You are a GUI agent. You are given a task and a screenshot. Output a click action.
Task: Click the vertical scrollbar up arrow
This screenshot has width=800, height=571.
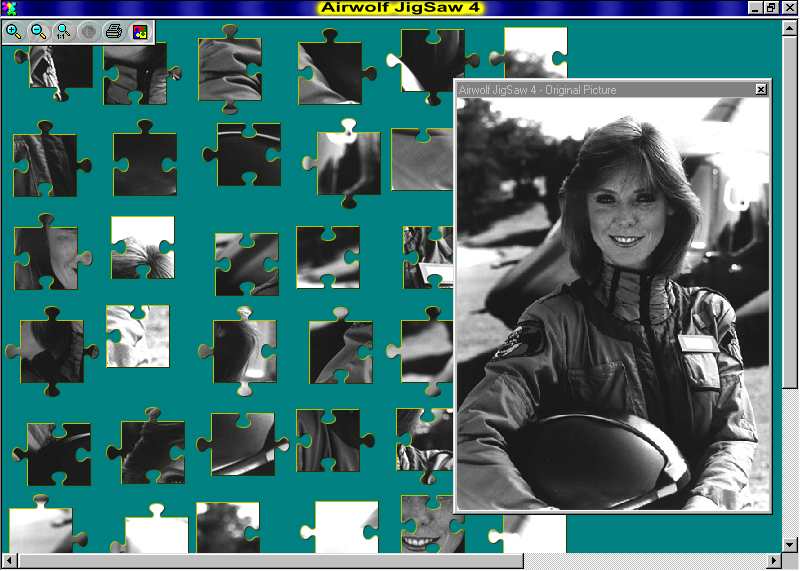789,28
